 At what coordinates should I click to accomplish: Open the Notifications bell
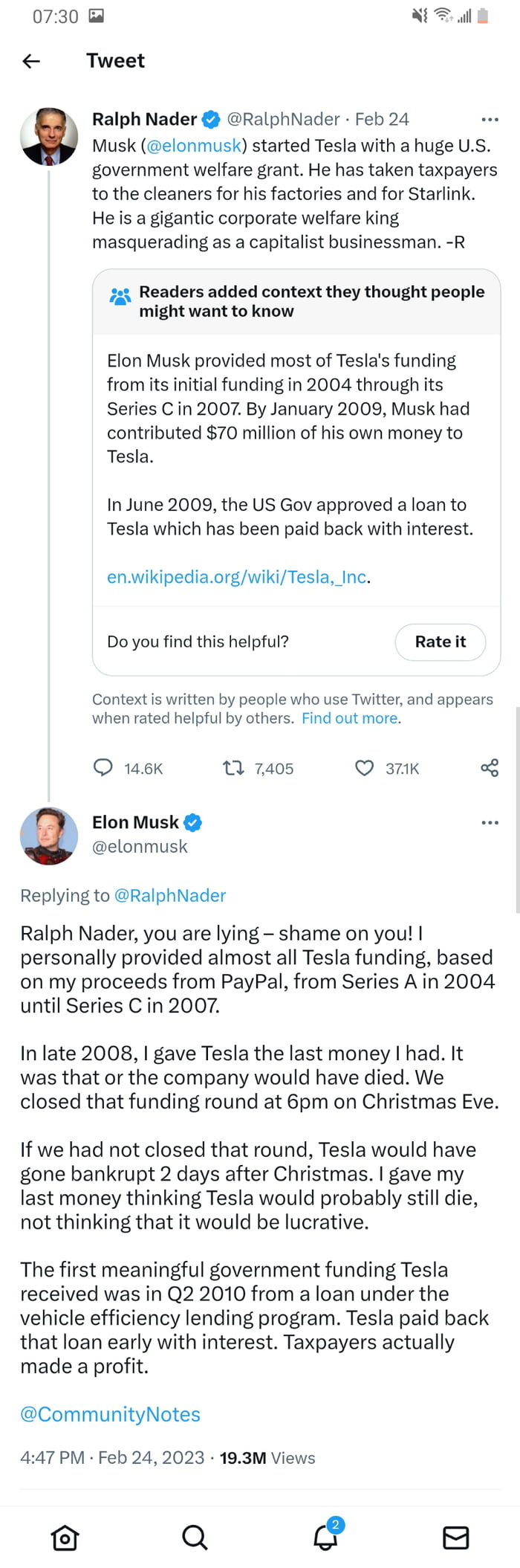(325, 1537)
